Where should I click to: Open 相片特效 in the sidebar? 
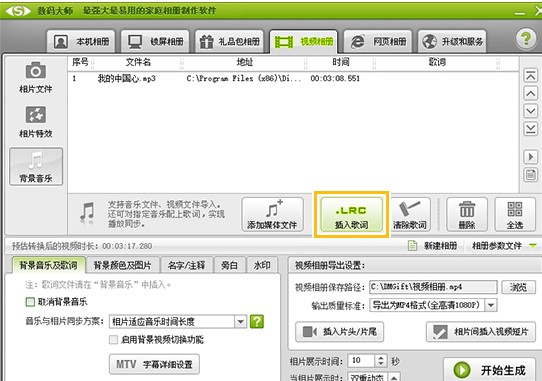pos(36,122)
